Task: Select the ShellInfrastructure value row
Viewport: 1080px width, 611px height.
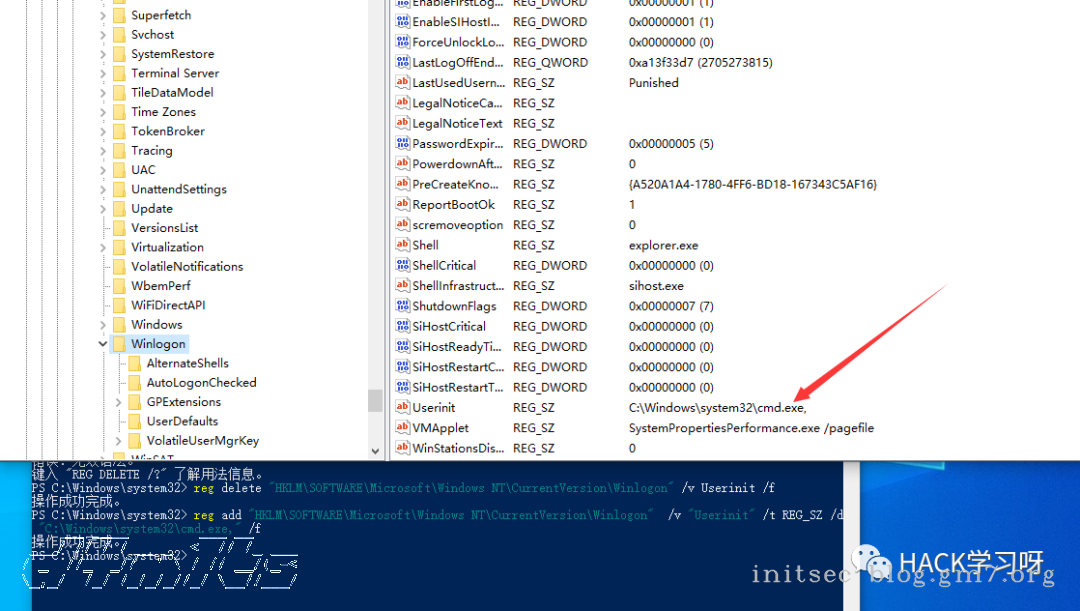Action: click(458, 286)
